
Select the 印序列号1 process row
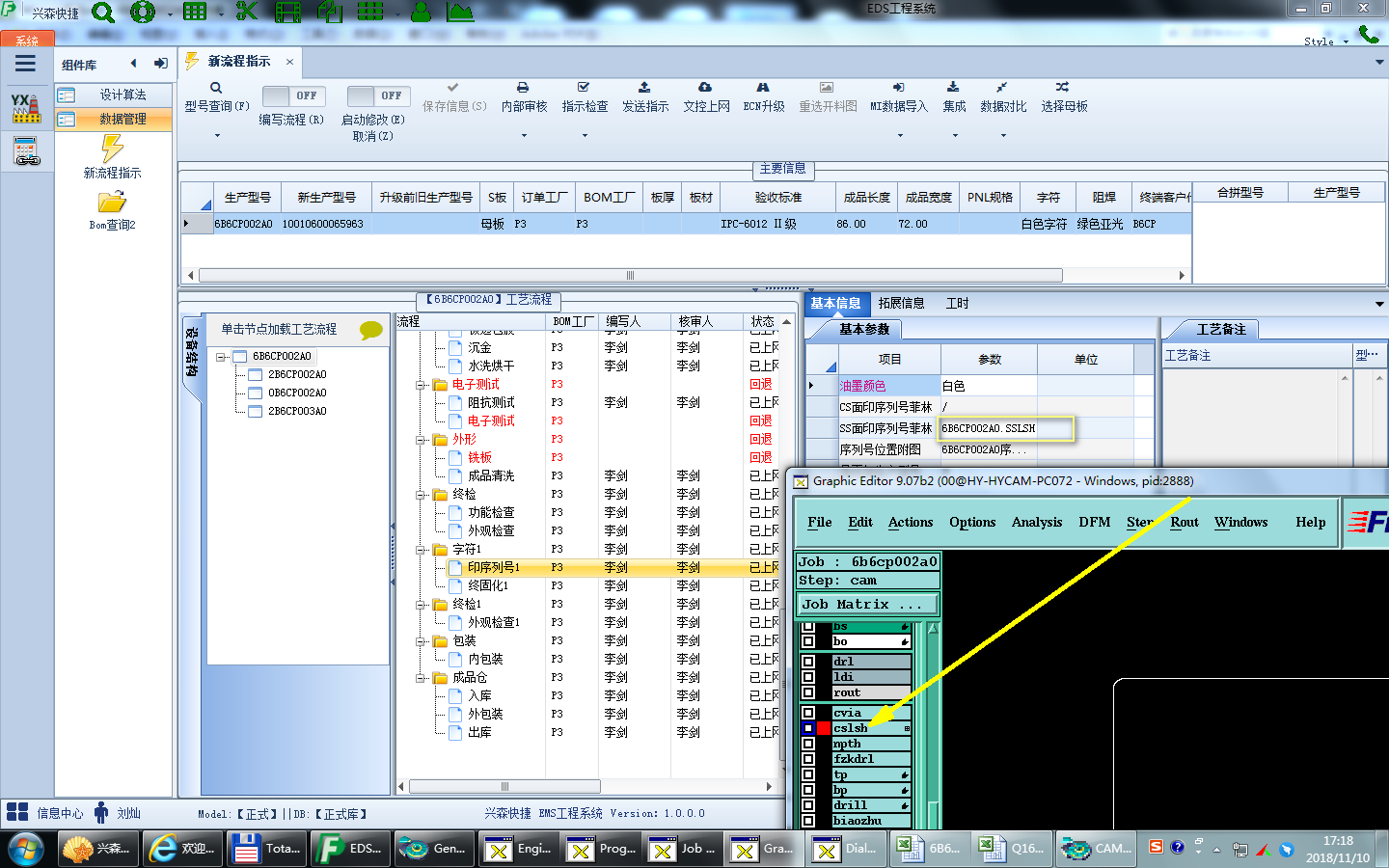point(588,567)
